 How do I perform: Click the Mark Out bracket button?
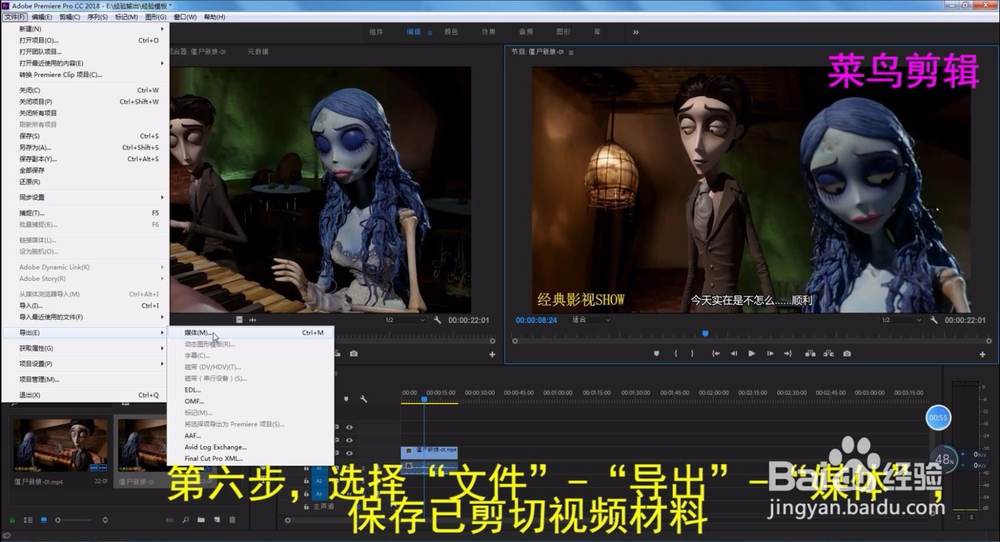pos(692,353)
